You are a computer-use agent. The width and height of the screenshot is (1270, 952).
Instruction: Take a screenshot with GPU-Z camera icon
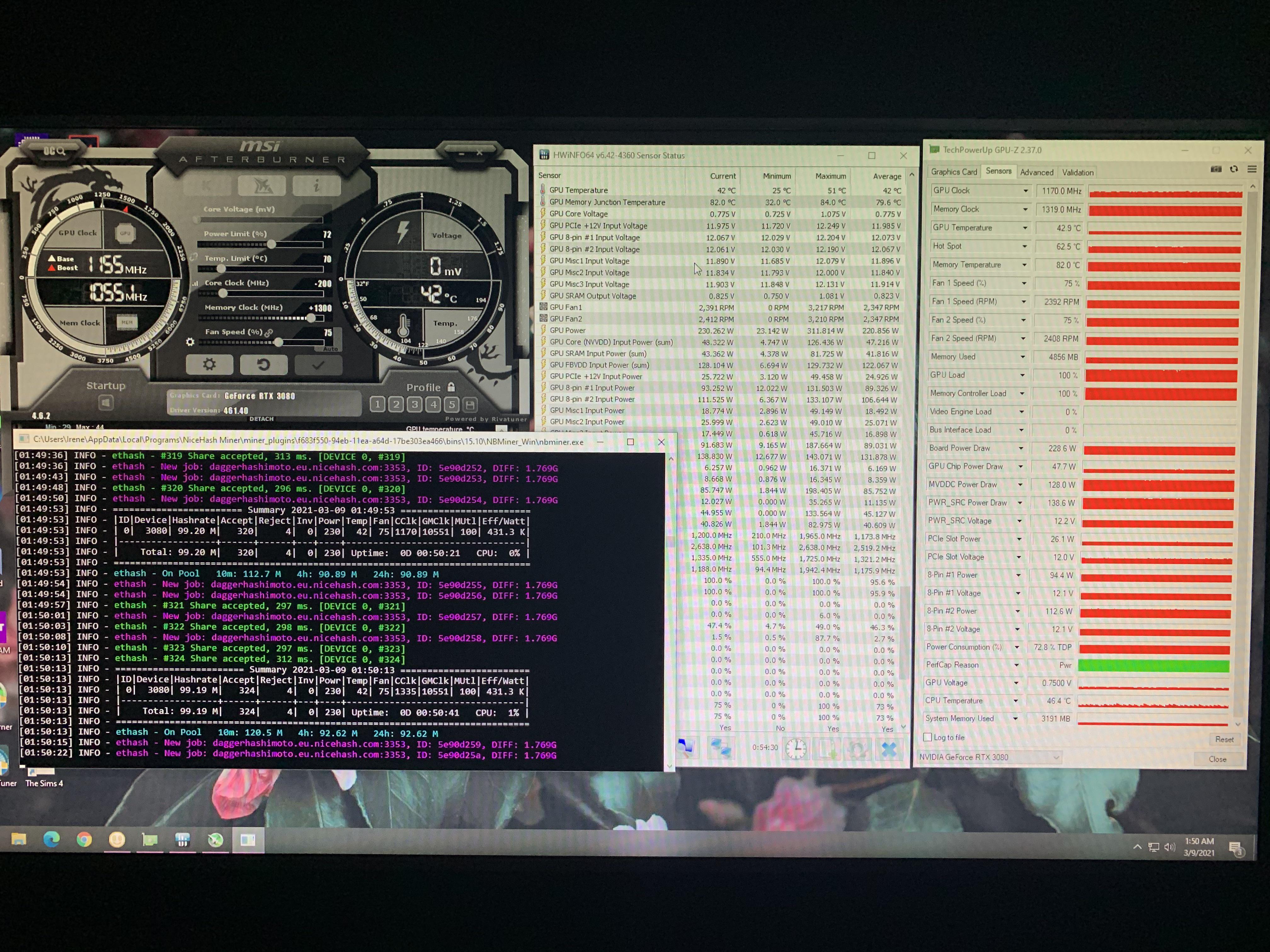click(x=1216, y=168)
